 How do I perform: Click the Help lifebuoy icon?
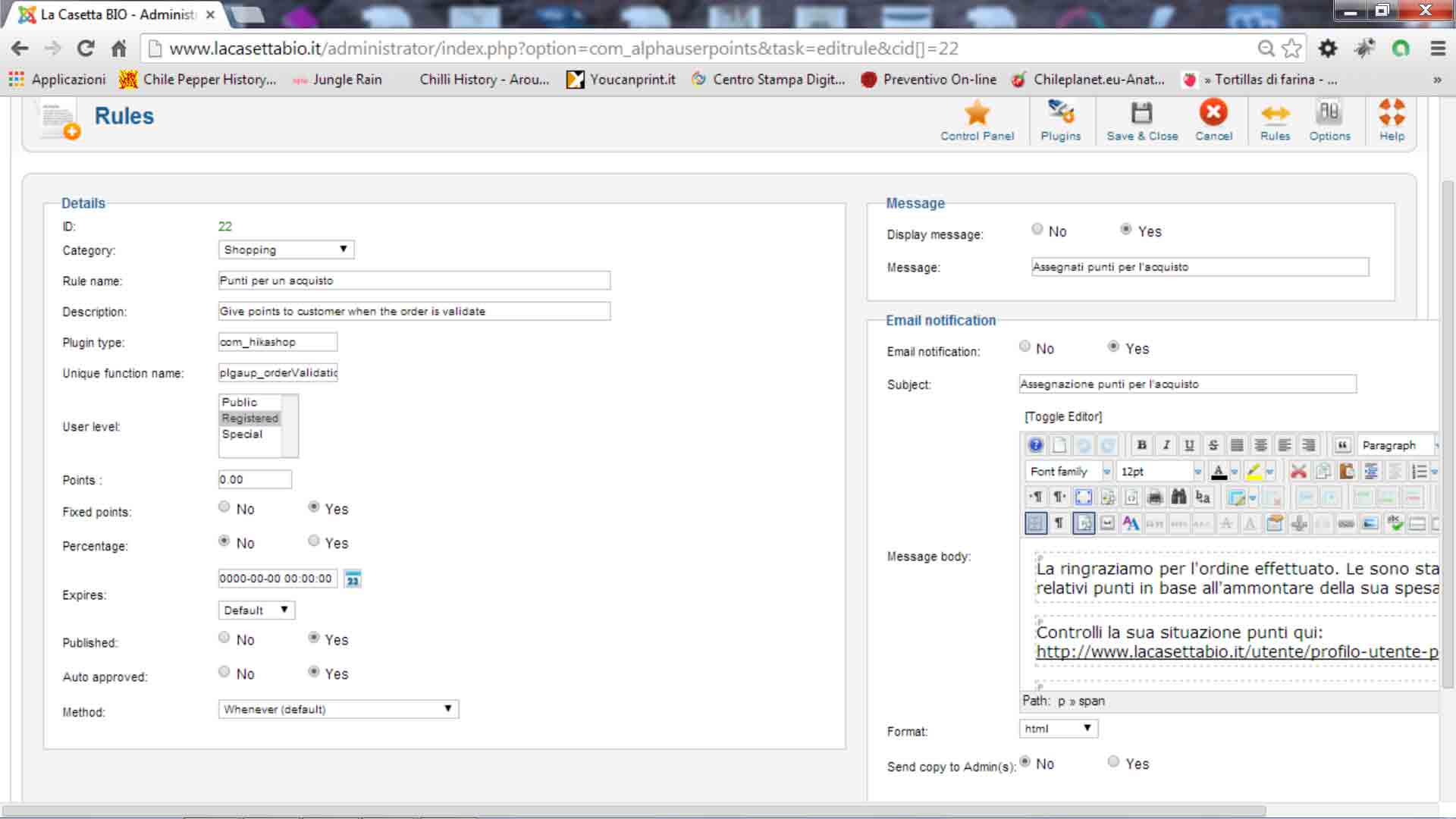pos(1392,114)
